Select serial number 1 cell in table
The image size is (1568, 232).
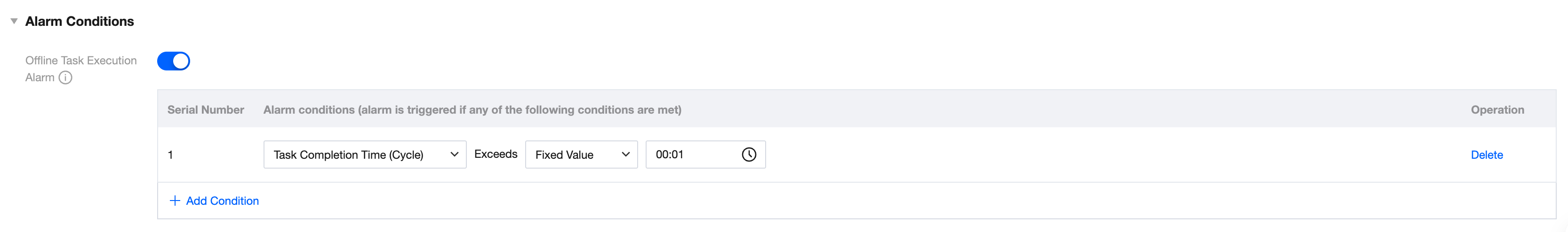click(x=170, y=155)
